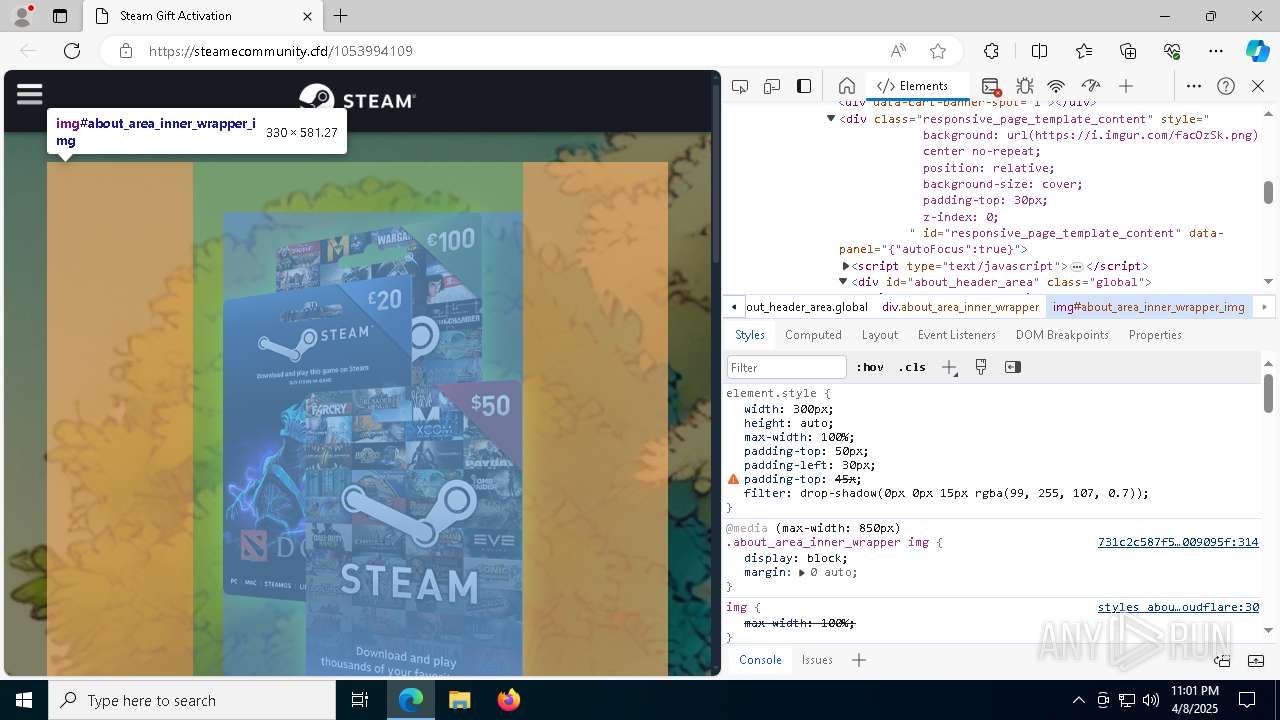The width and height of the screenshot is (1280, 720).
Task: Add page to favorites star icon
Action: click(938, 51)
